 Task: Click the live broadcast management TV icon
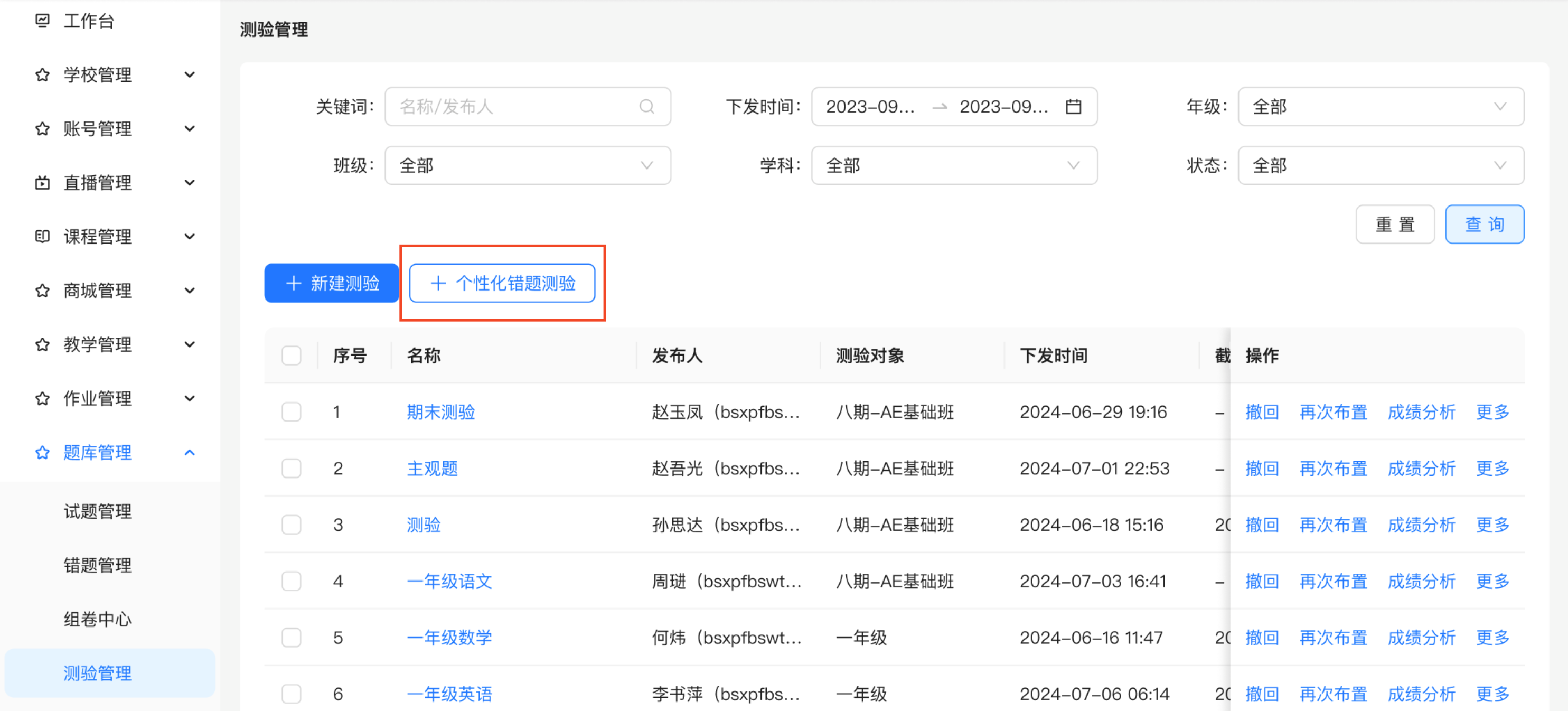coord(42,183)
